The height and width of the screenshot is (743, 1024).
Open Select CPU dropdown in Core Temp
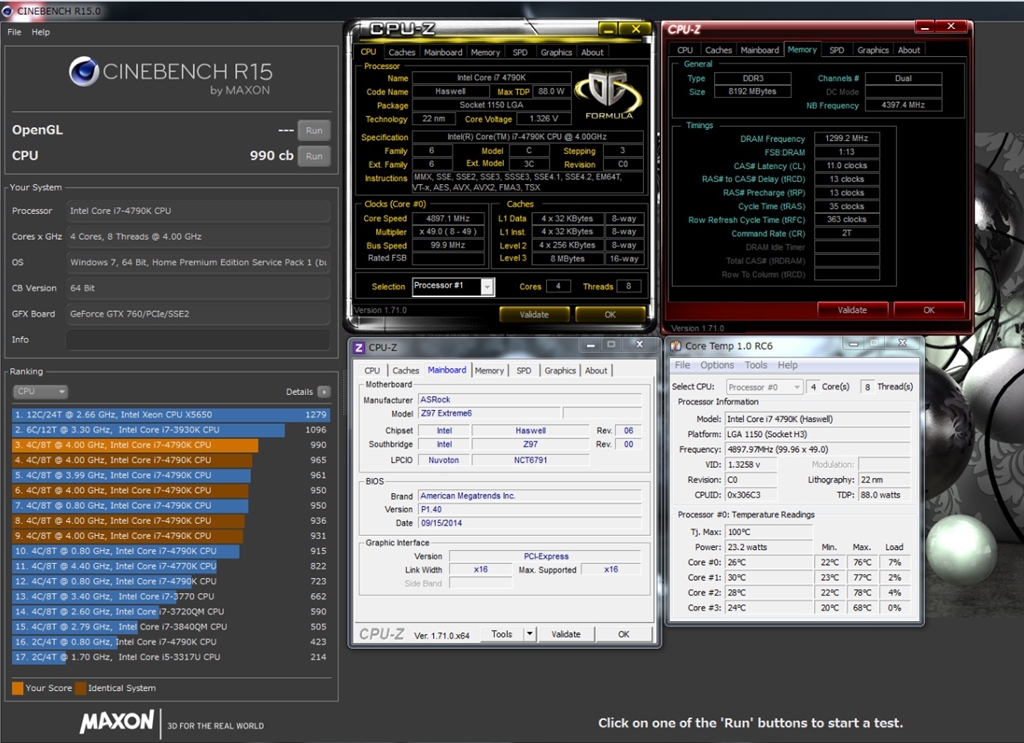coord(764,387)
